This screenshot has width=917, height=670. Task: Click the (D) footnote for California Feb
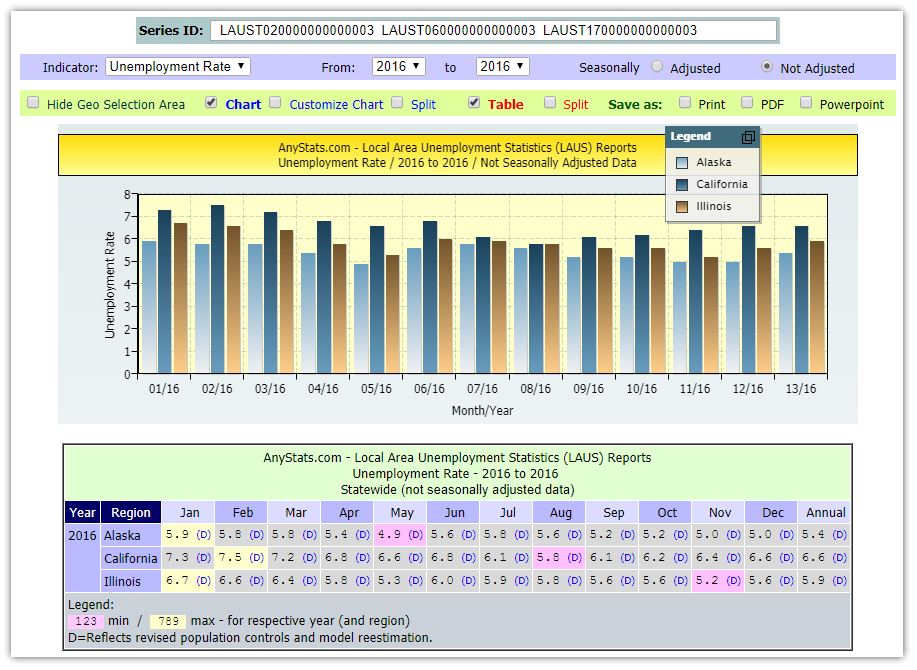tap(257, 558)
